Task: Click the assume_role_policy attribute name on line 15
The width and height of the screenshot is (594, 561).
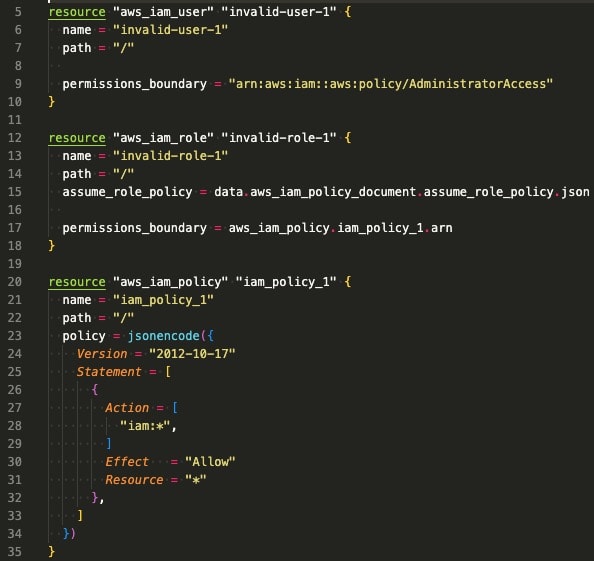Action: pyautogui.click(x=127, y=192)
